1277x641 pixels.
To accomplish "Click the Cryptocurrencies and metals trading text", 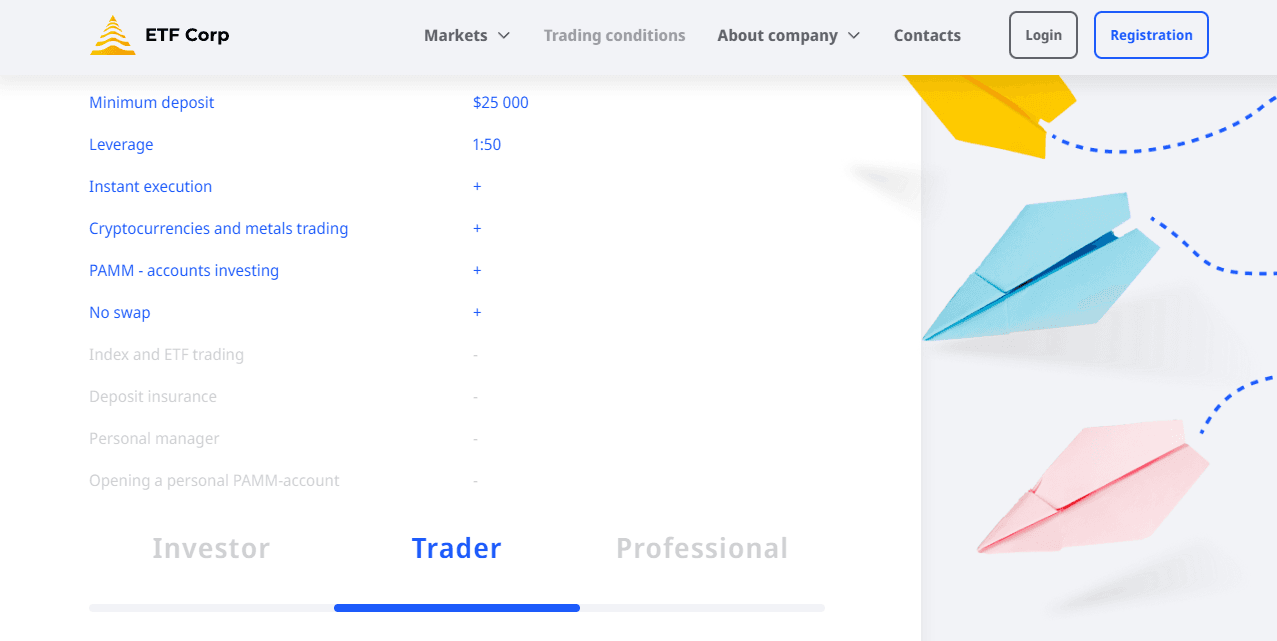I will click(218, 229).
